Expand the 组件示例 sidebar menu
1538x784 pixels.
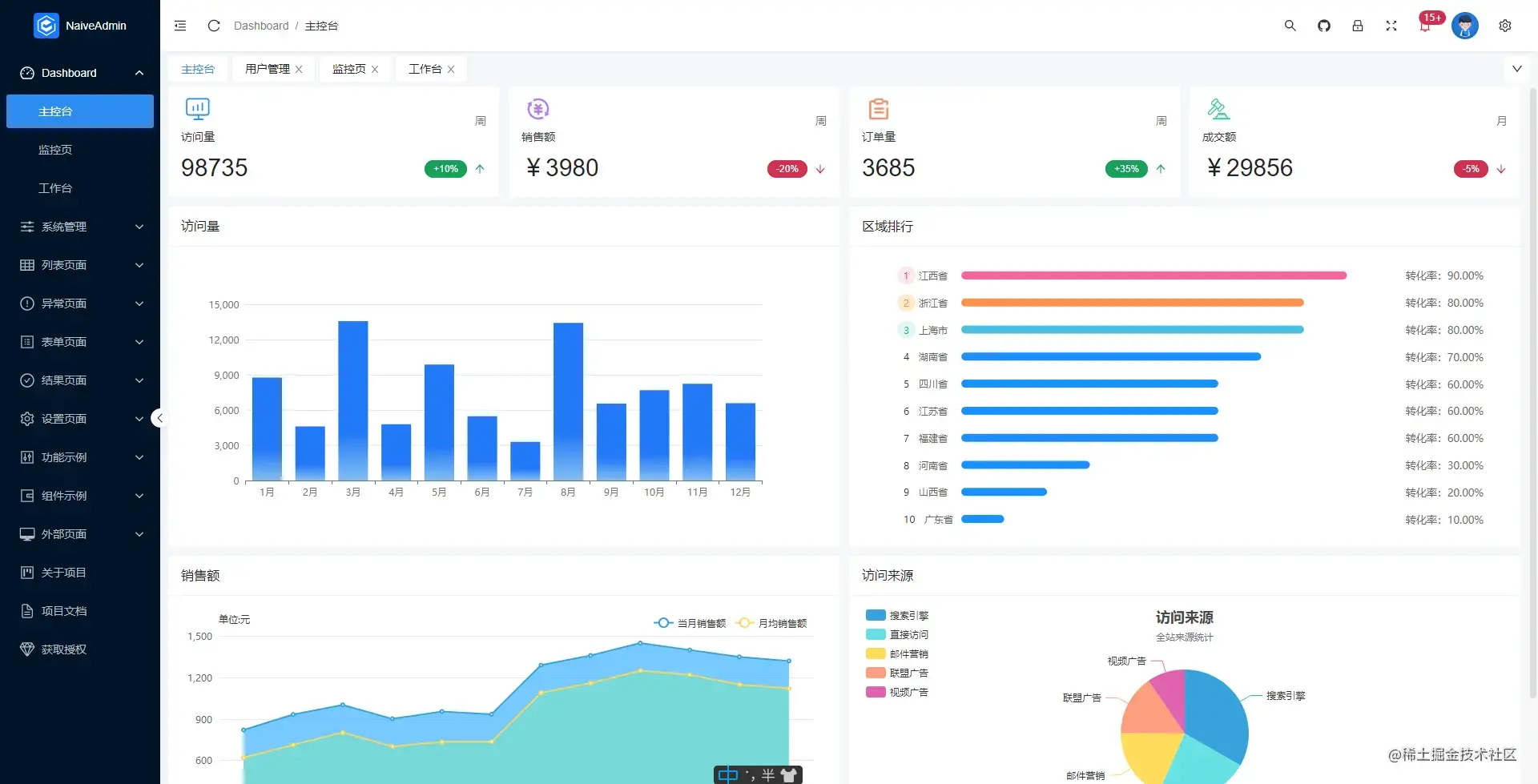80,496
